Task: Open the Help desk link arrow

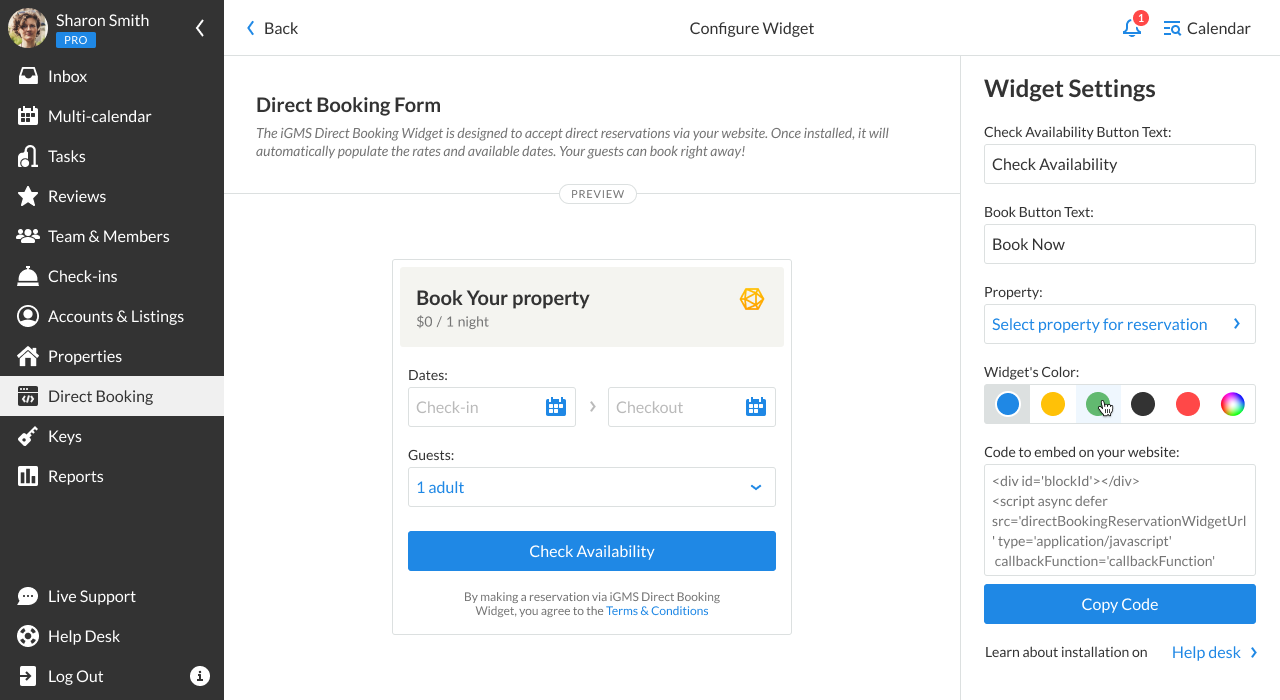Action: click(x=1254, y=652)
